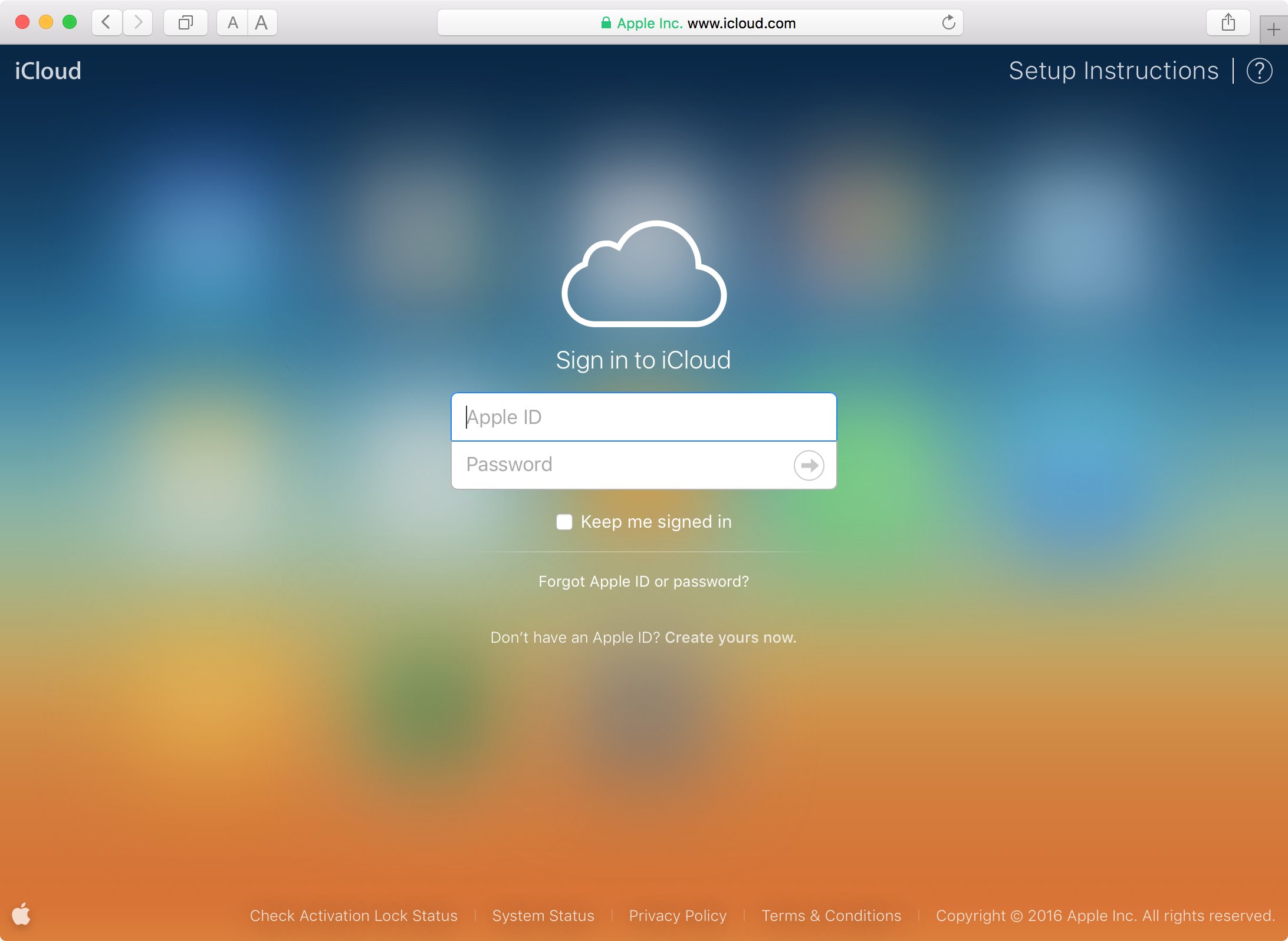Click the green full-screen window button
1288x941 pixels.
coord(70,22)
